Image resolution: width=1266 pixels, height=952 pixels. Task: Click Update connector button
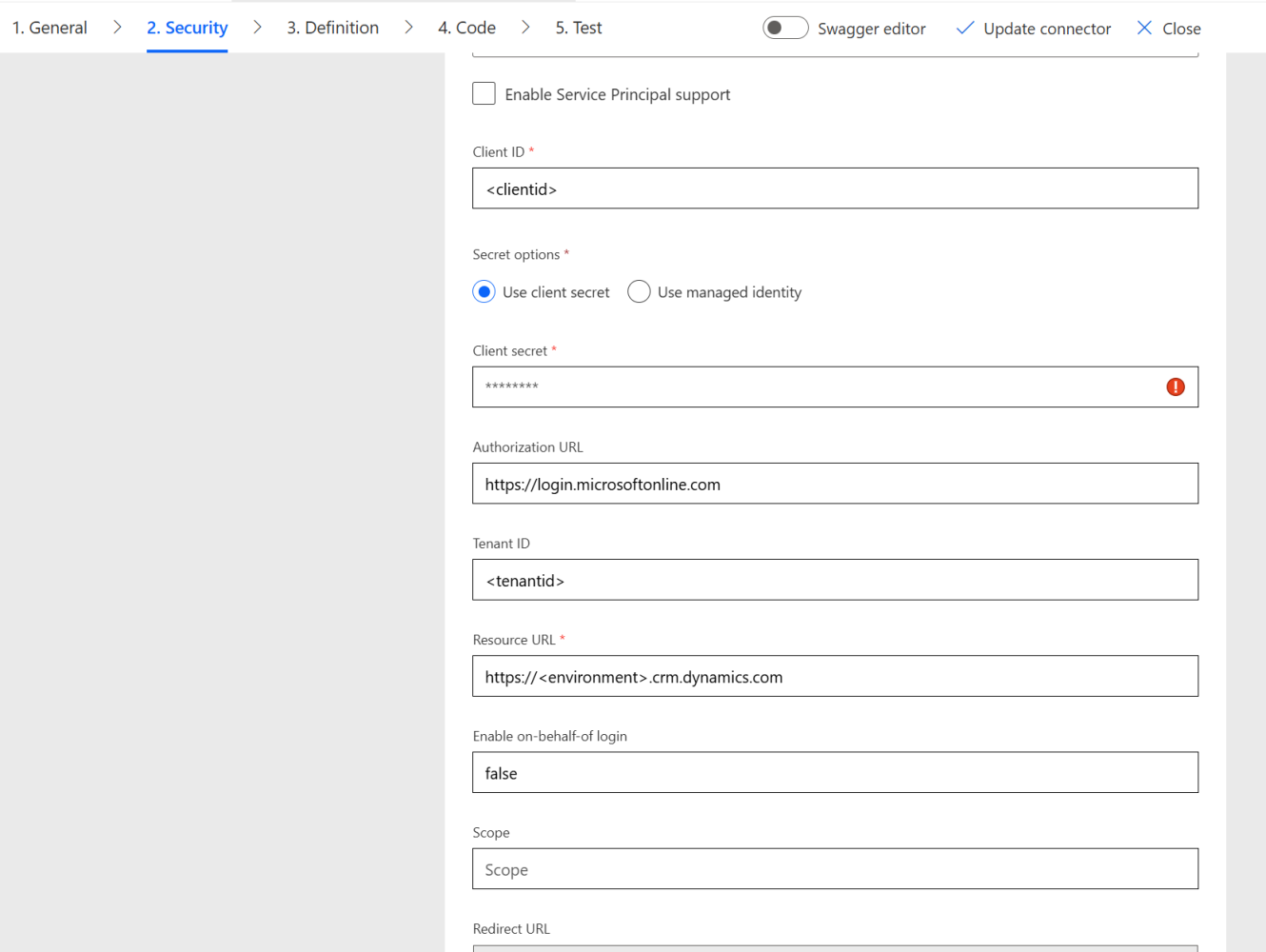point(1046,29)
